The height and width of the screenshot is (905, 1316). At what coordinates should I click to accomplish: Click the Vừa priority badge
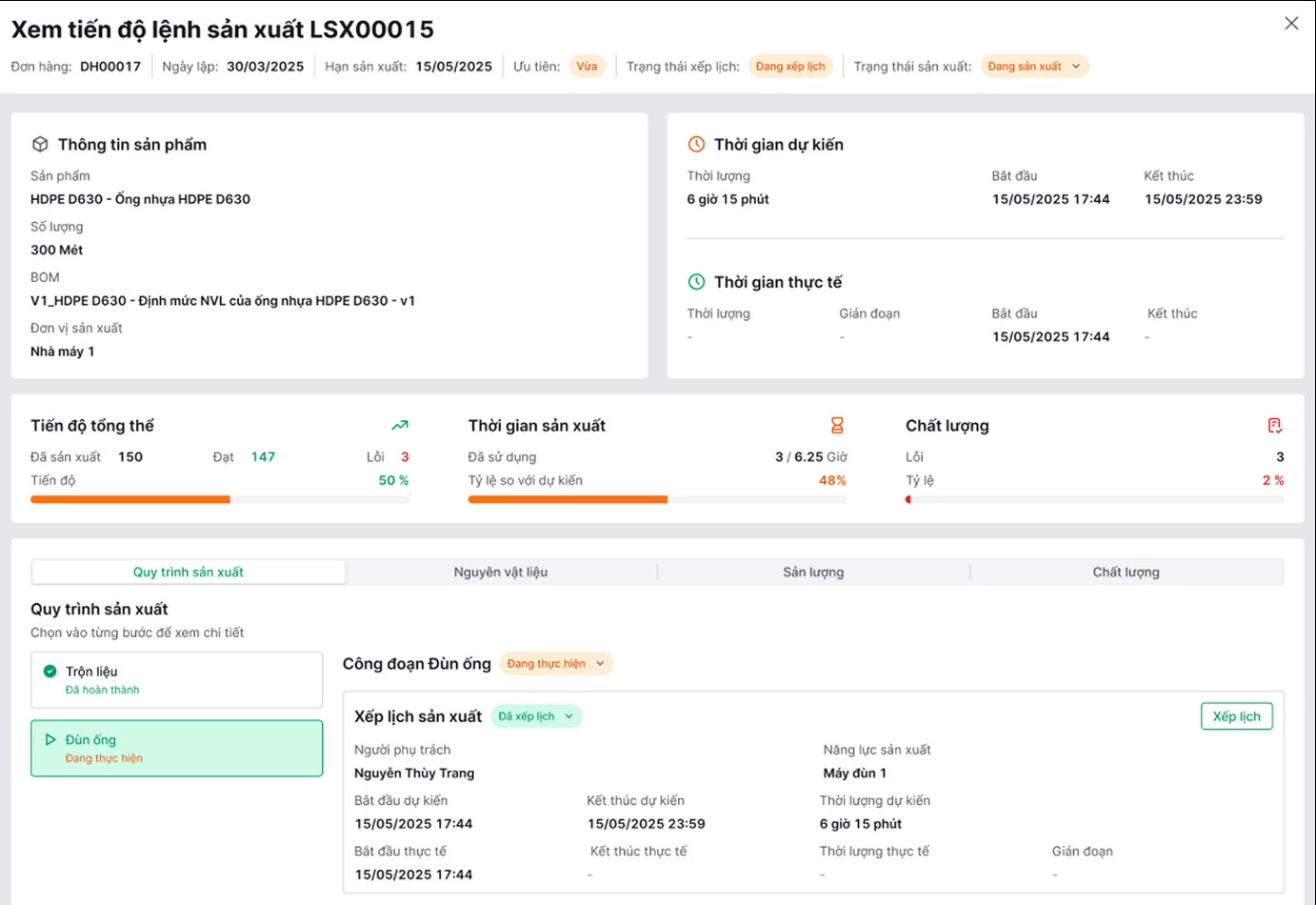pos(587,67)
